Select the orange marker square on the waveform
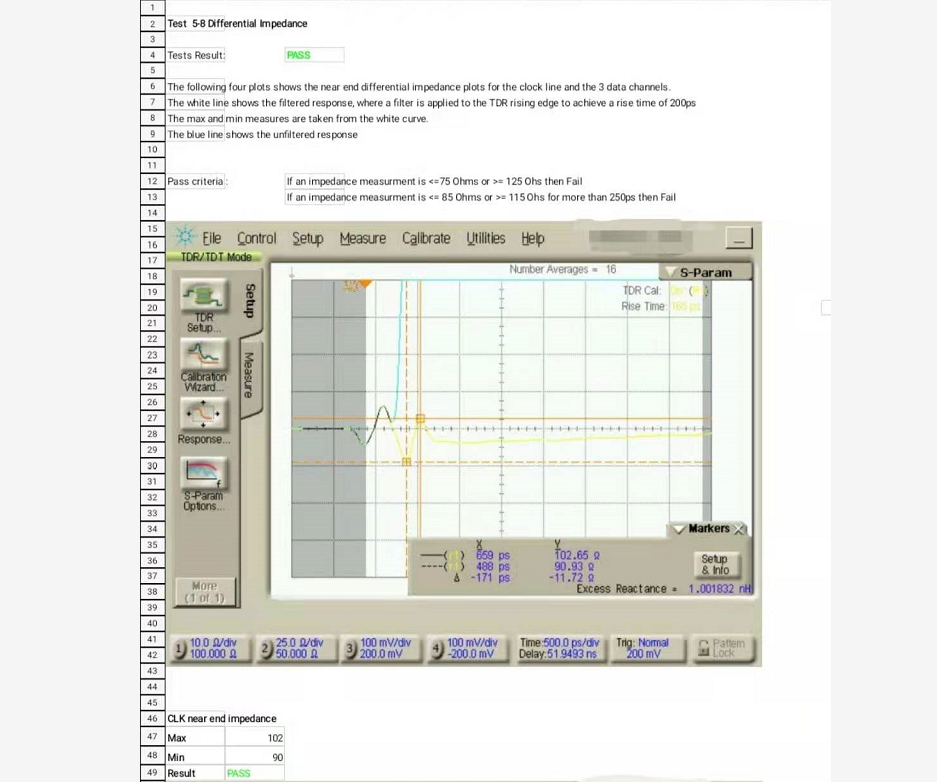Screen dimensions: 937x782 point(420,419)
